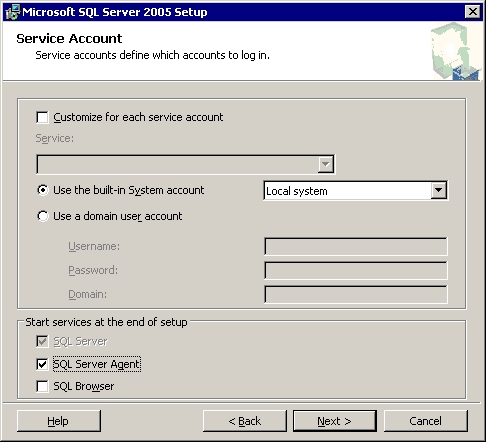Click the 'Username:' label

94,246
